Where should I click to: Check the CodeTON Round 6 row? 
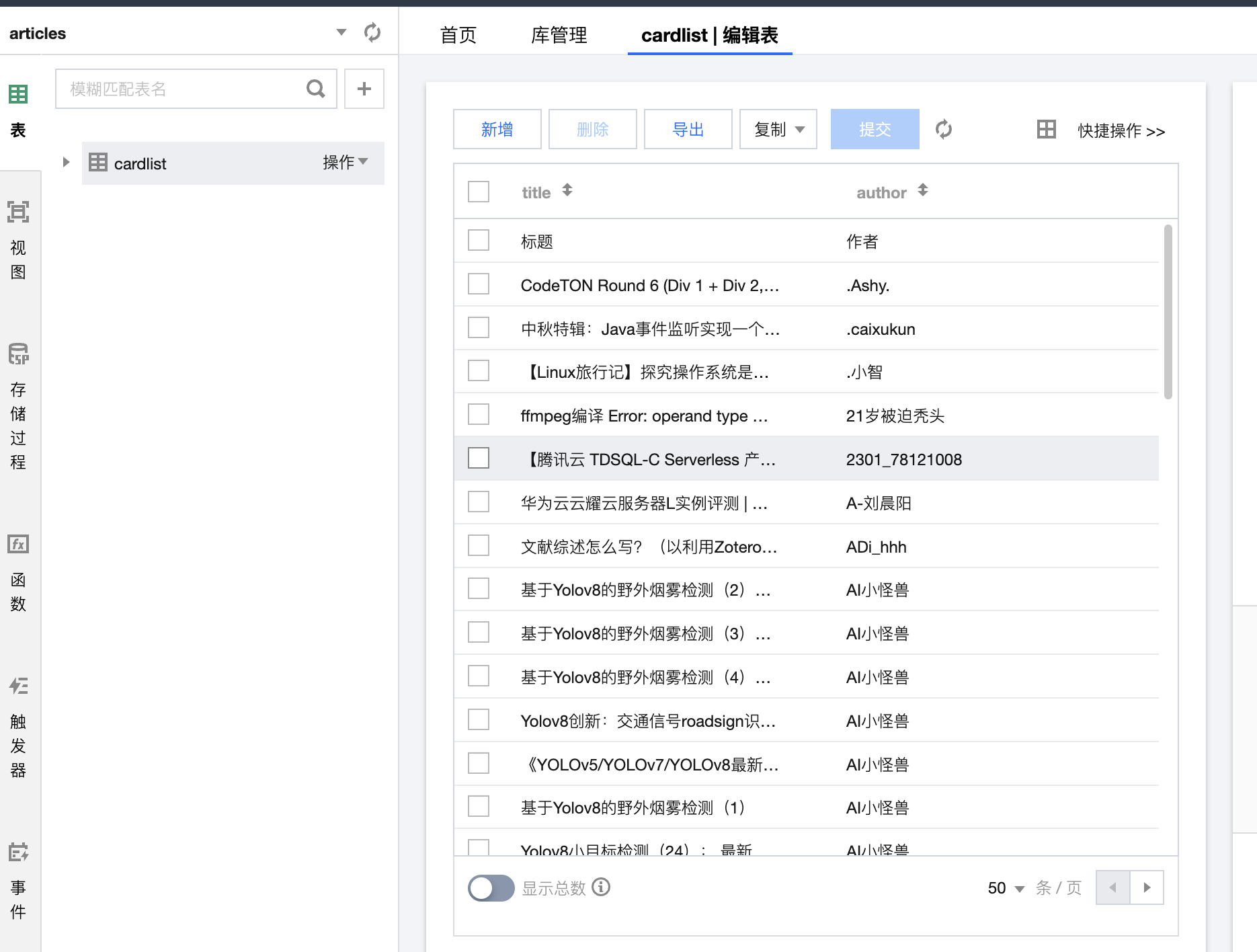479,284
